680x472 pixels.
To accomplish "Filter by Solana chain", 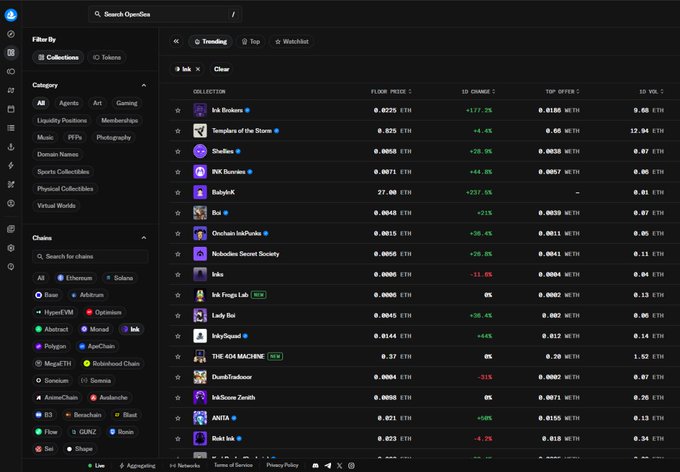I will tap(119, 278).
